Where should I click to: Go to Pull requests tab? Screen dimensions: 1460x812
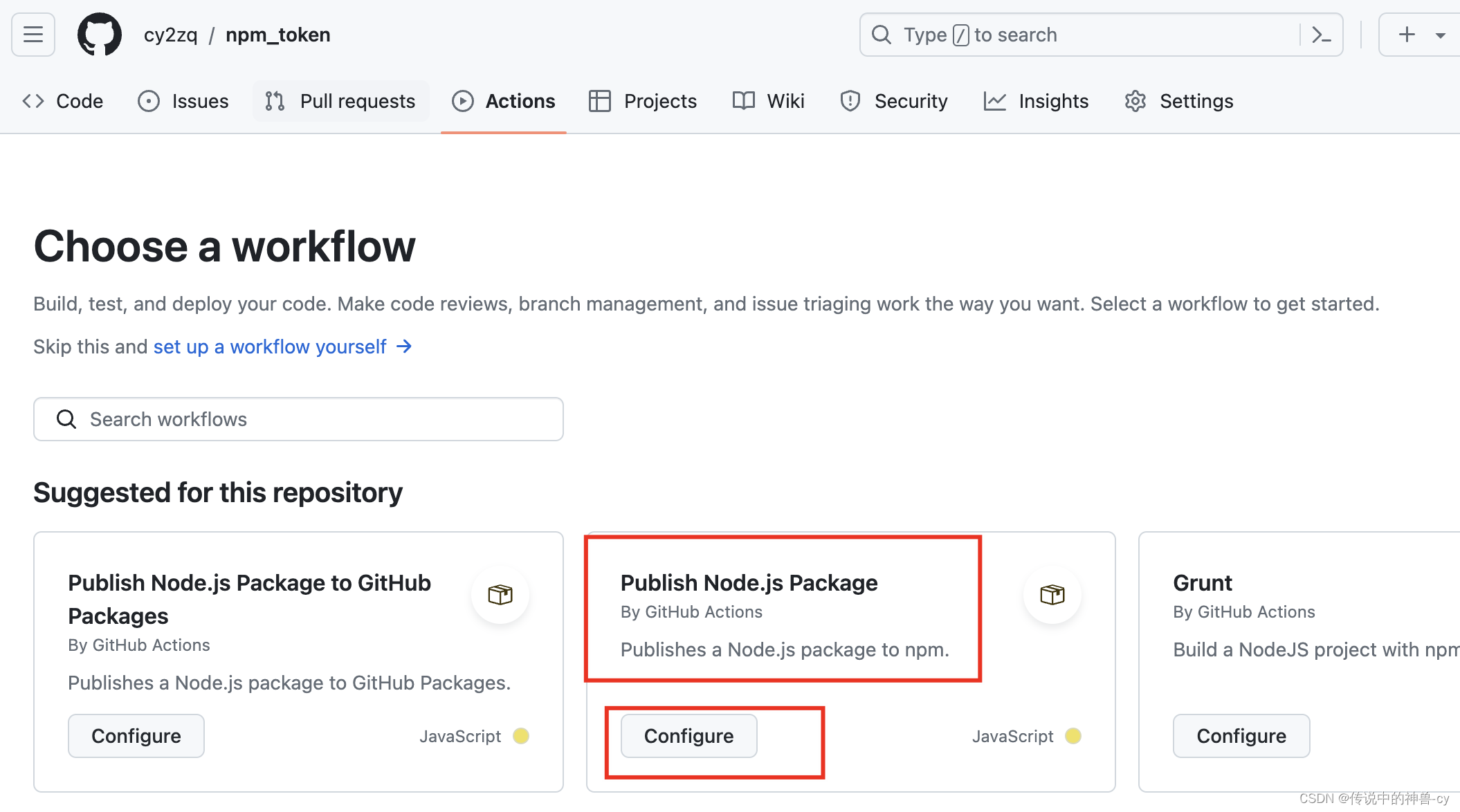340,101
